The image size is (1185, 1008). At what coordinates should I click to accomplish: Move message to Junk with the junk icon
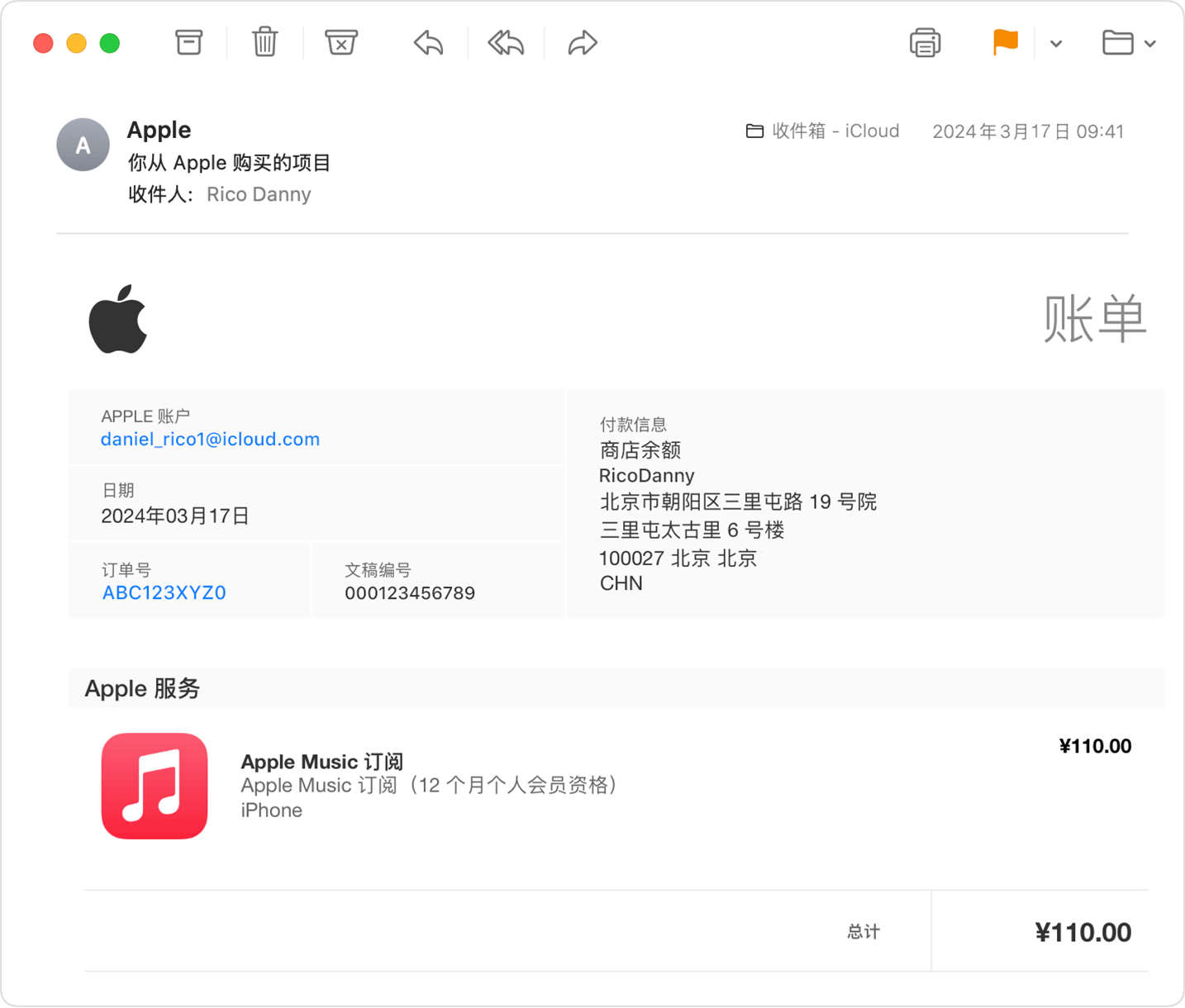[x=340, y=42]
